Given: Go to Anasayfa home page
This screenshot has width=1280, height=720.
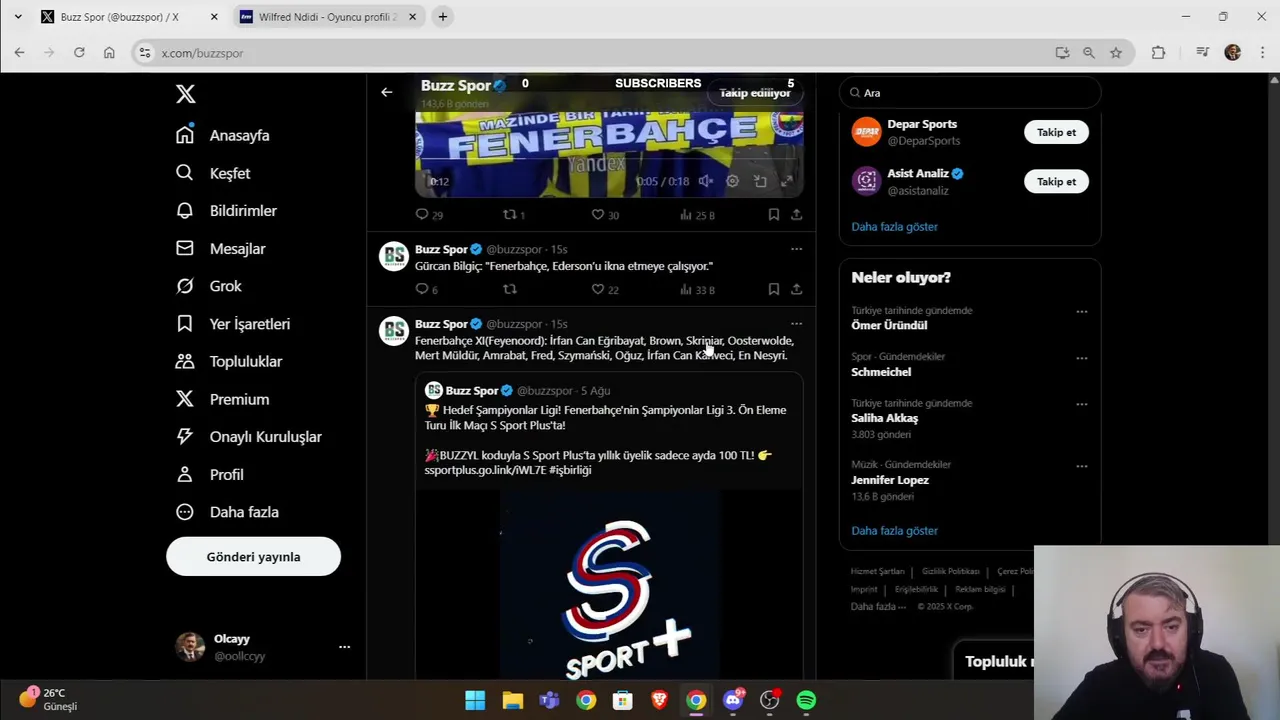Looking at the screenshot, I should [x=223, y=135].
